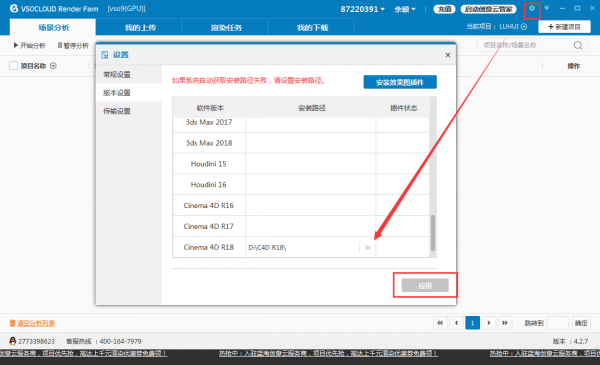This screenshot has height=365, width=600.
Task: Click the install rendering plugin button
Action: coord(400,82)
